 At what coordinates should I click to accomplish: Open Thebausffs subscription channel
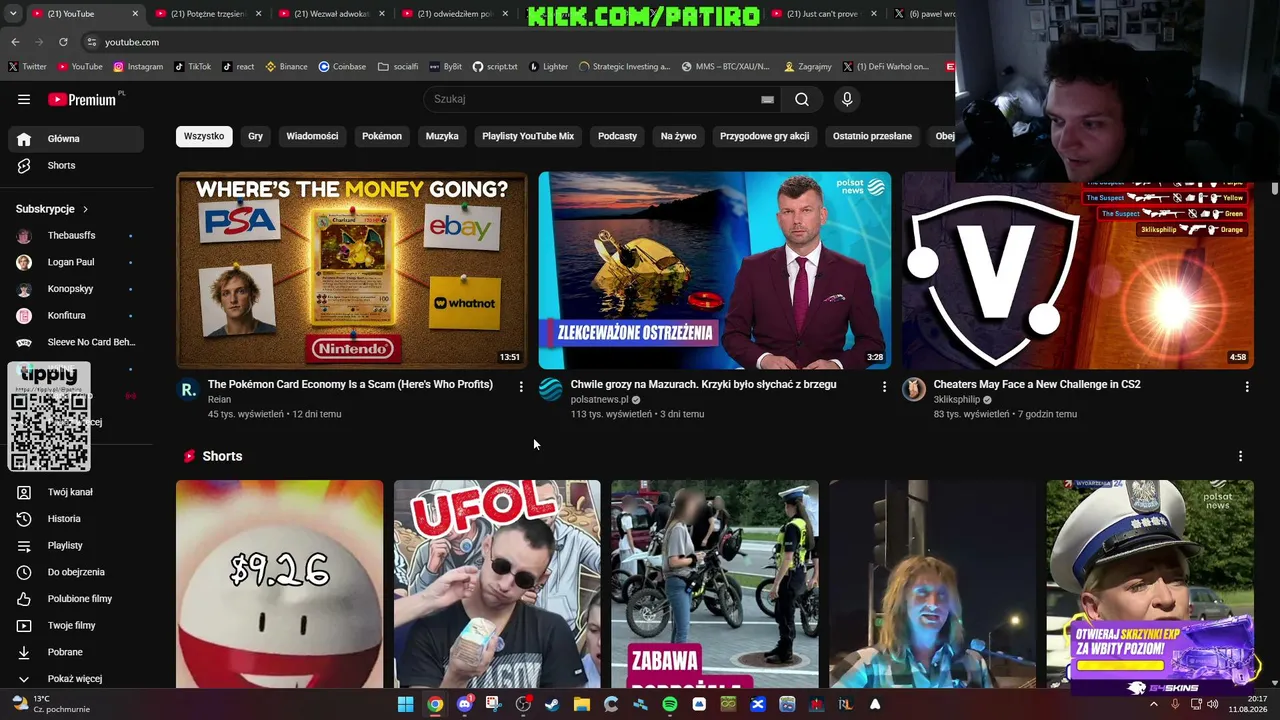(x=76, y=236)
